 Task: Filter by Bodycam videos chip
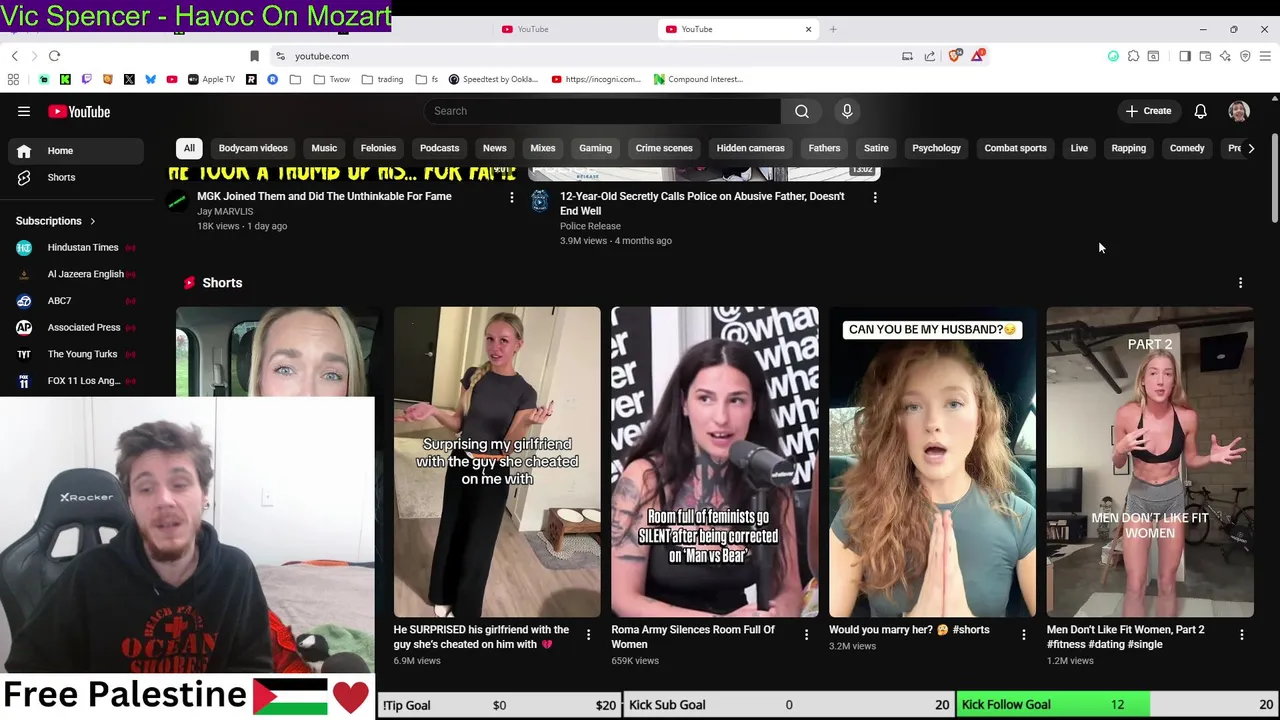point(253,148)
